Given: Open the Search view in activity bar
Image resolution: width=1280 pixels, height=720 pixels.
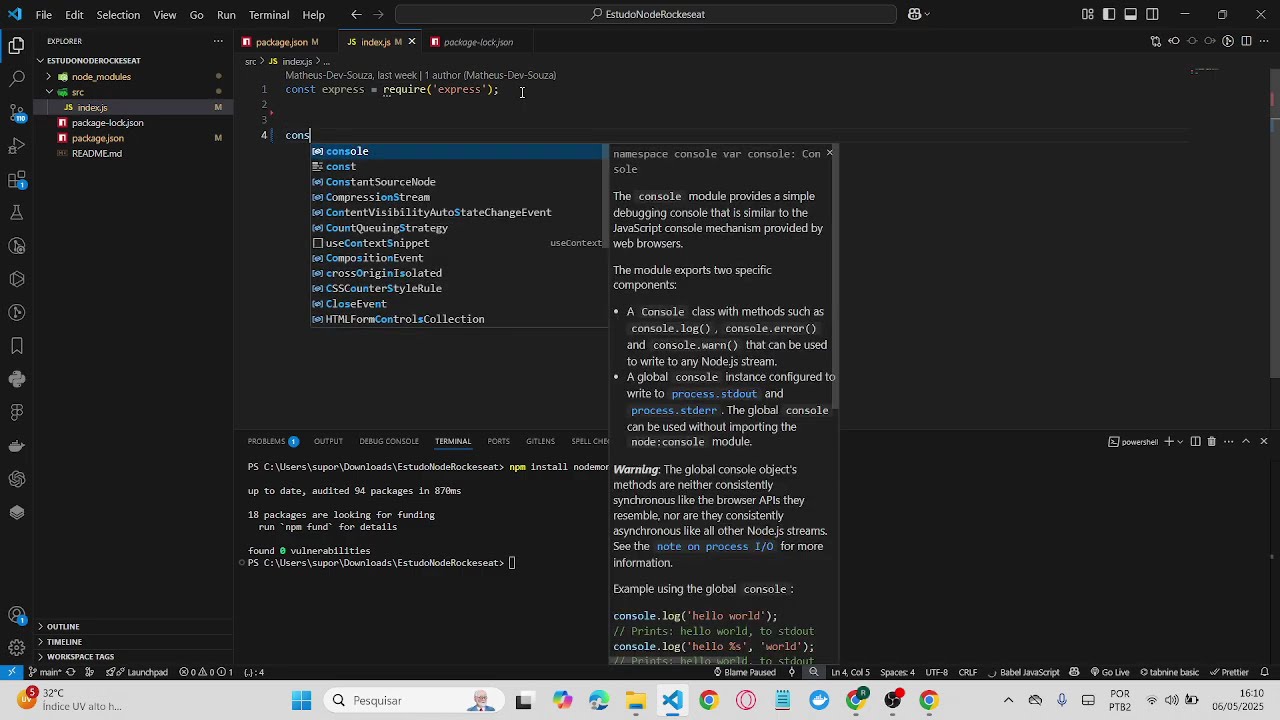Looking at the screenshot, I should [x=16, y=78].
